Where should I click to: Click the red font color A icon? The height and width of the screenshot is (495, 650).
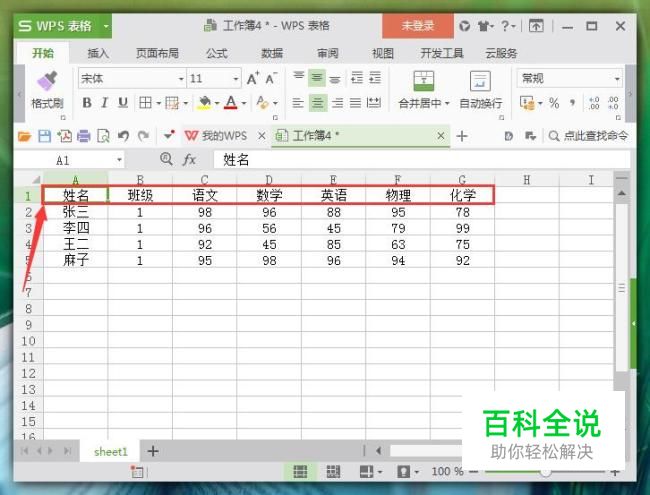click(x=231, y=102)
